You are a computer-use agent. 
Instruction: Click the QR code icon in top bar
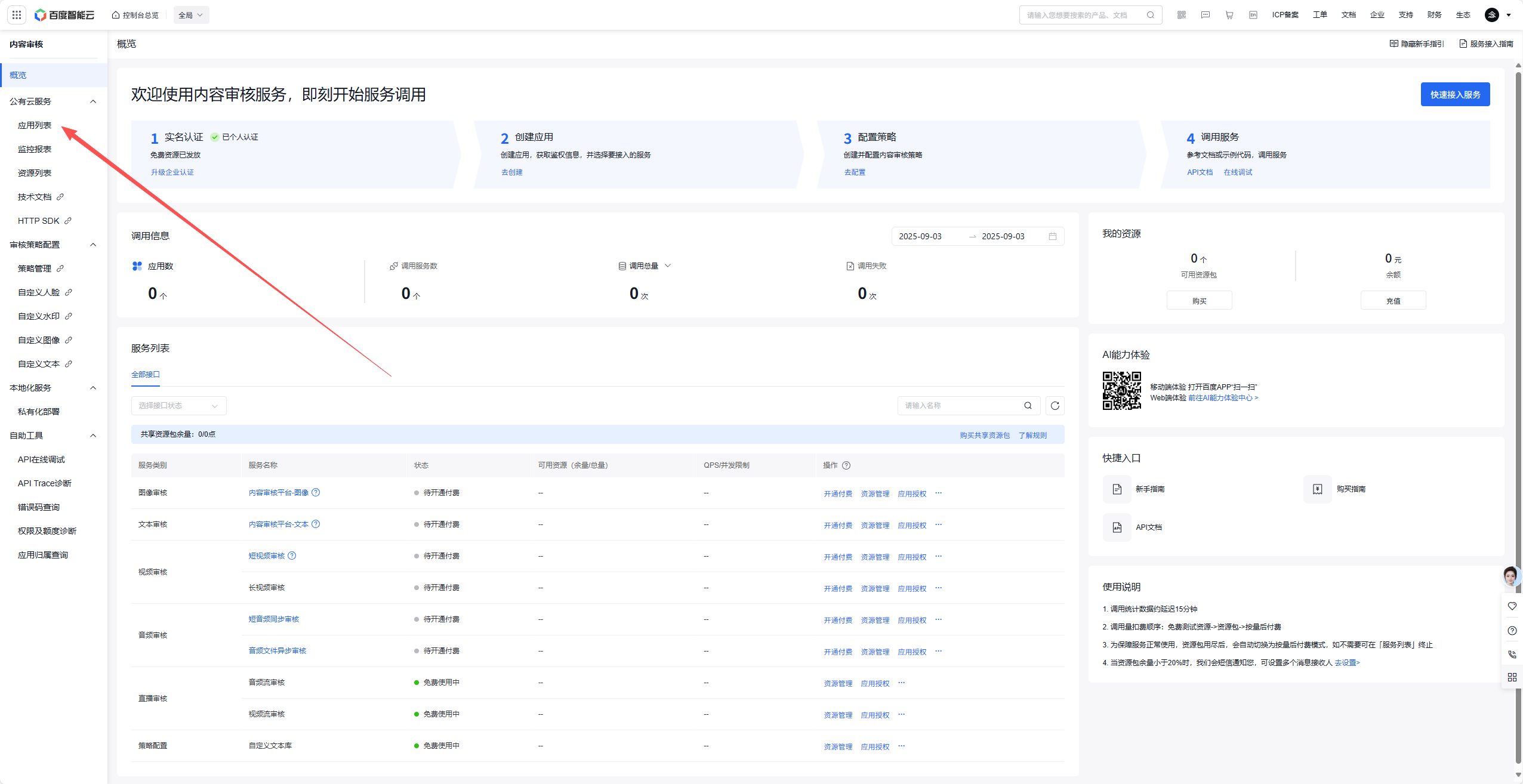click(1181, 15)
